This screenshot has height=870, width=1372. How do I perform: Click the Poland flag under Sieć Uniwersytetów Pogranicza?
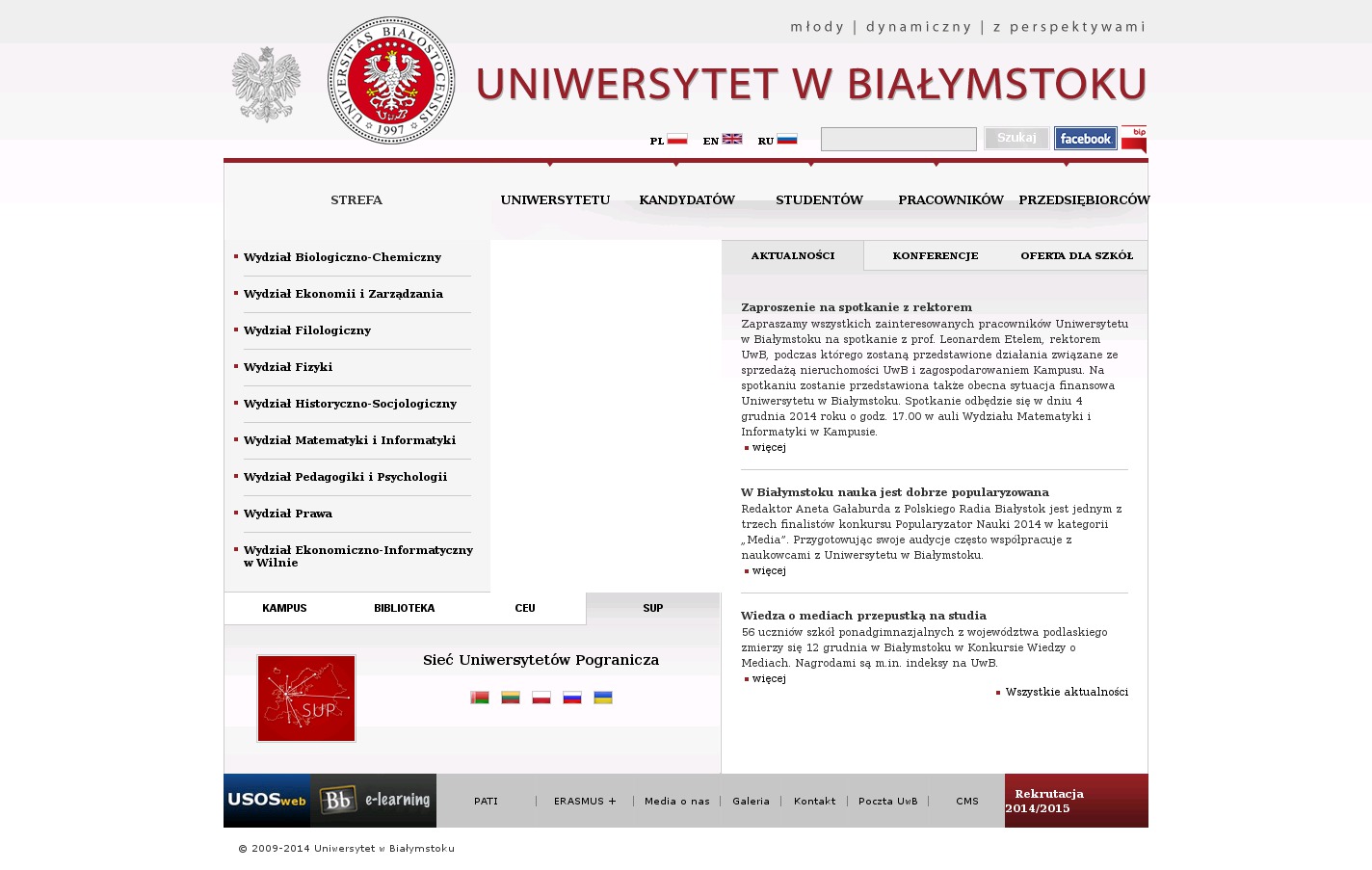541,698
